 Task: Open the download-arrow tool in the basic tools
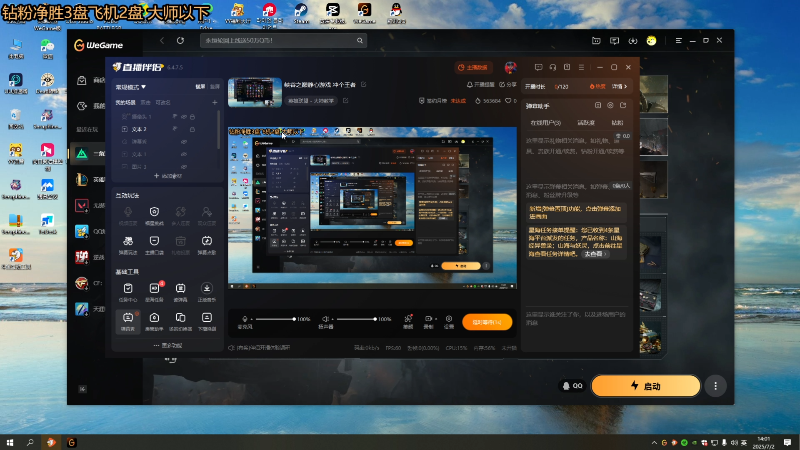(x=207, y=292)
